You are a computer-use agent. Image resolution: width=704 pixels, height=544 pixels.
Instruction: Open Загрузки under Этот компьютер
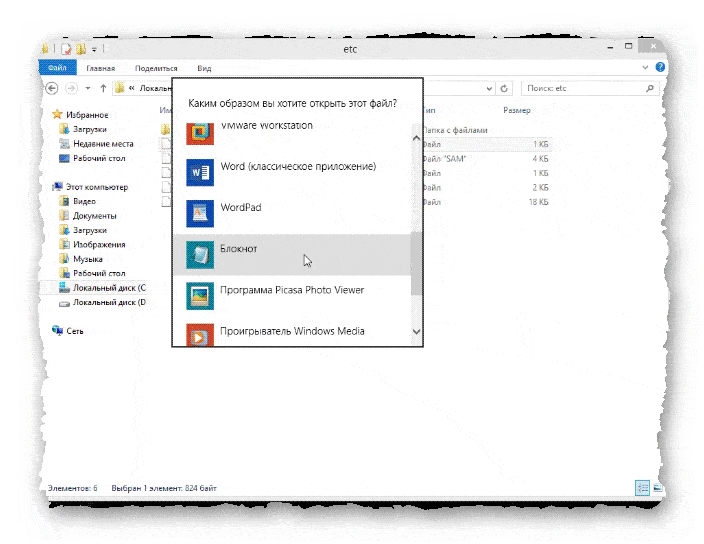tap(90, 230)
